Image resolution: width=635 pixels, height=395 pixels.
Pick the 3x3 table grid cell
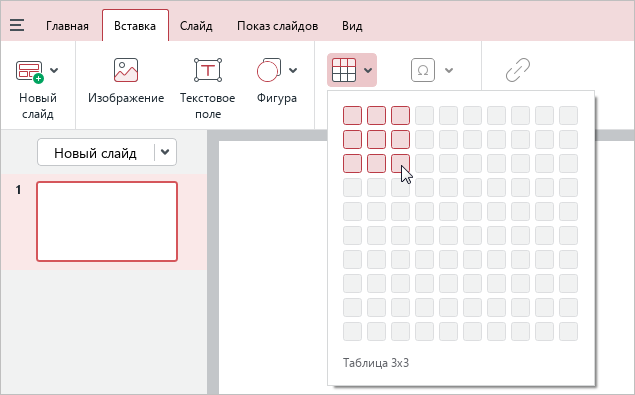tap(400, 164)
